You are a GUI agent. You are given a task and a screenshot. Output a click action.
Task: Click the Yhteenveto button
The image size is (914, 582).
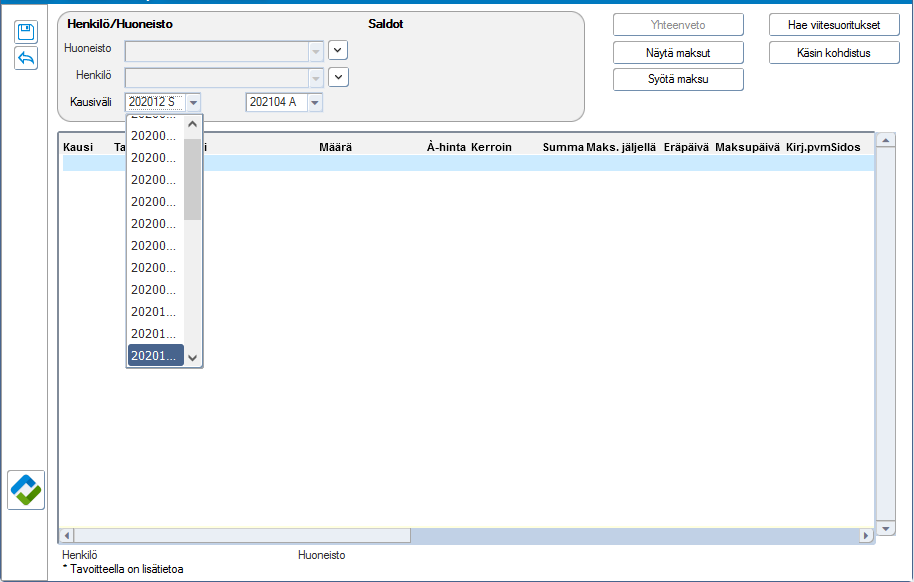[x=678, y=25]
